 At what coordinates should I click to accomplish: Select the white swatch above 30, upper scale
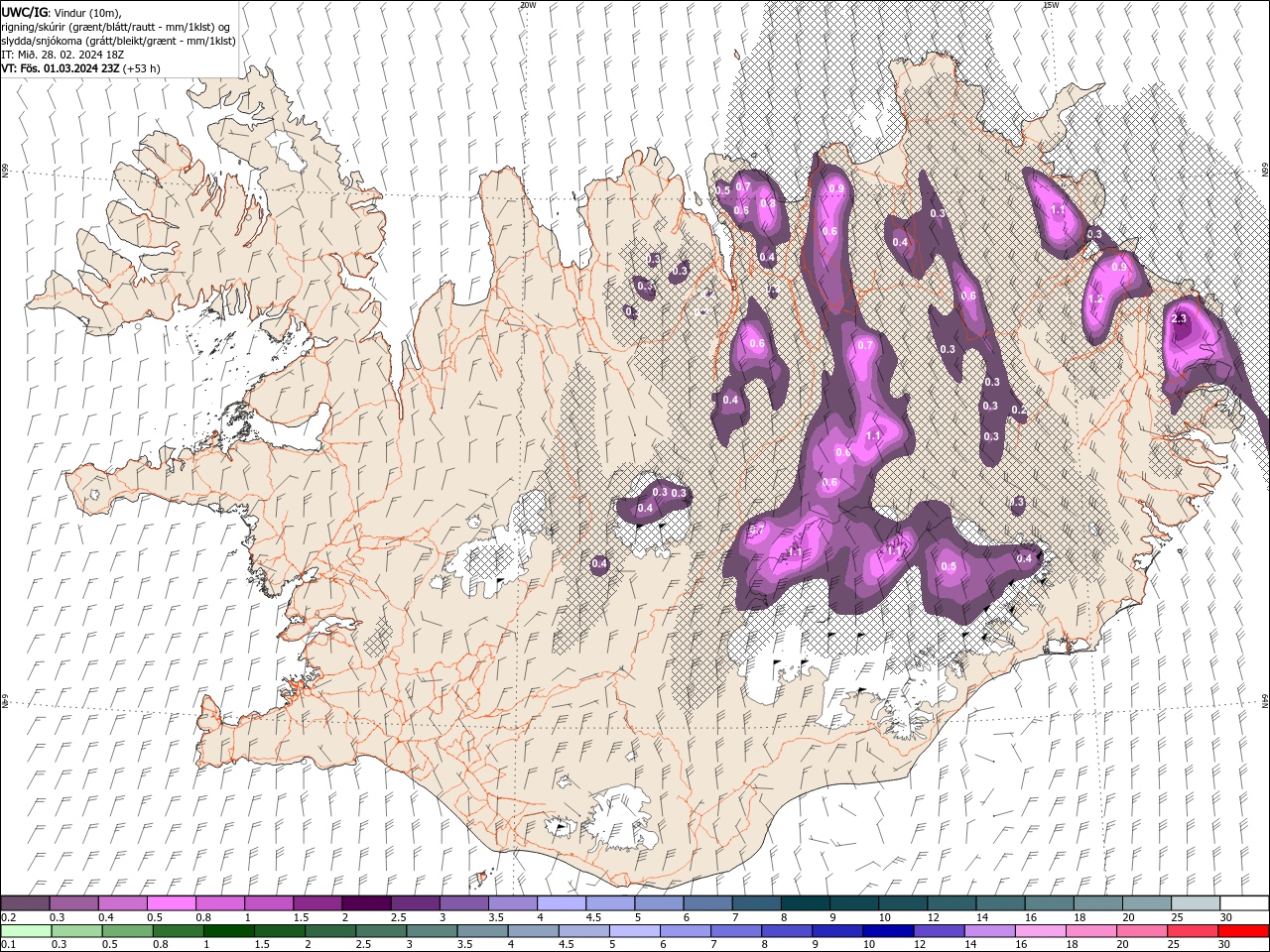point(1245,903)
